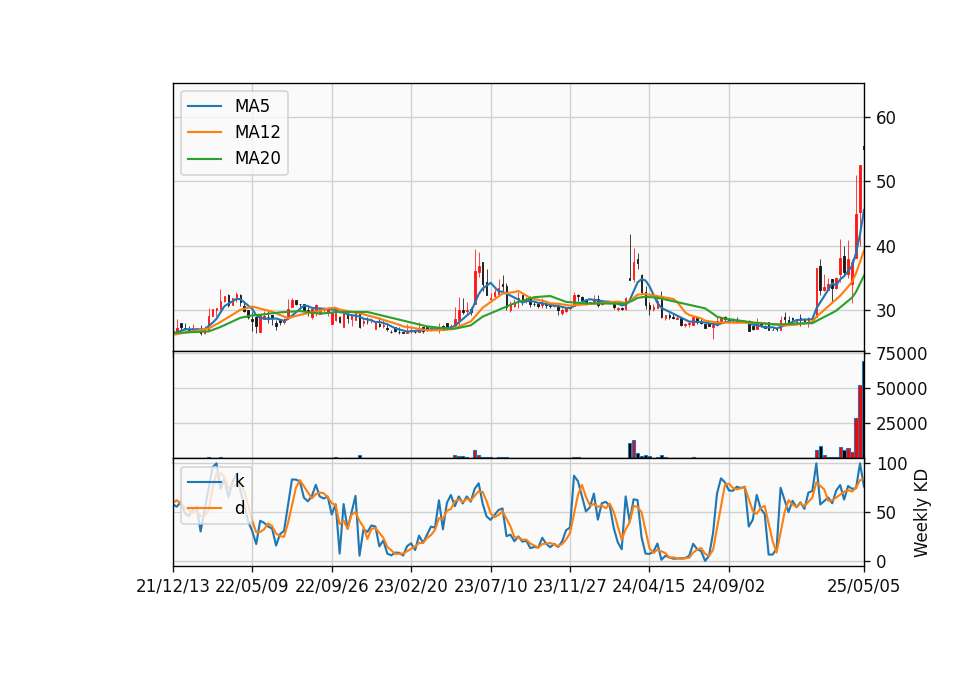Click the price axis value 40
960x690 pixels.
(x=886, y=247)
